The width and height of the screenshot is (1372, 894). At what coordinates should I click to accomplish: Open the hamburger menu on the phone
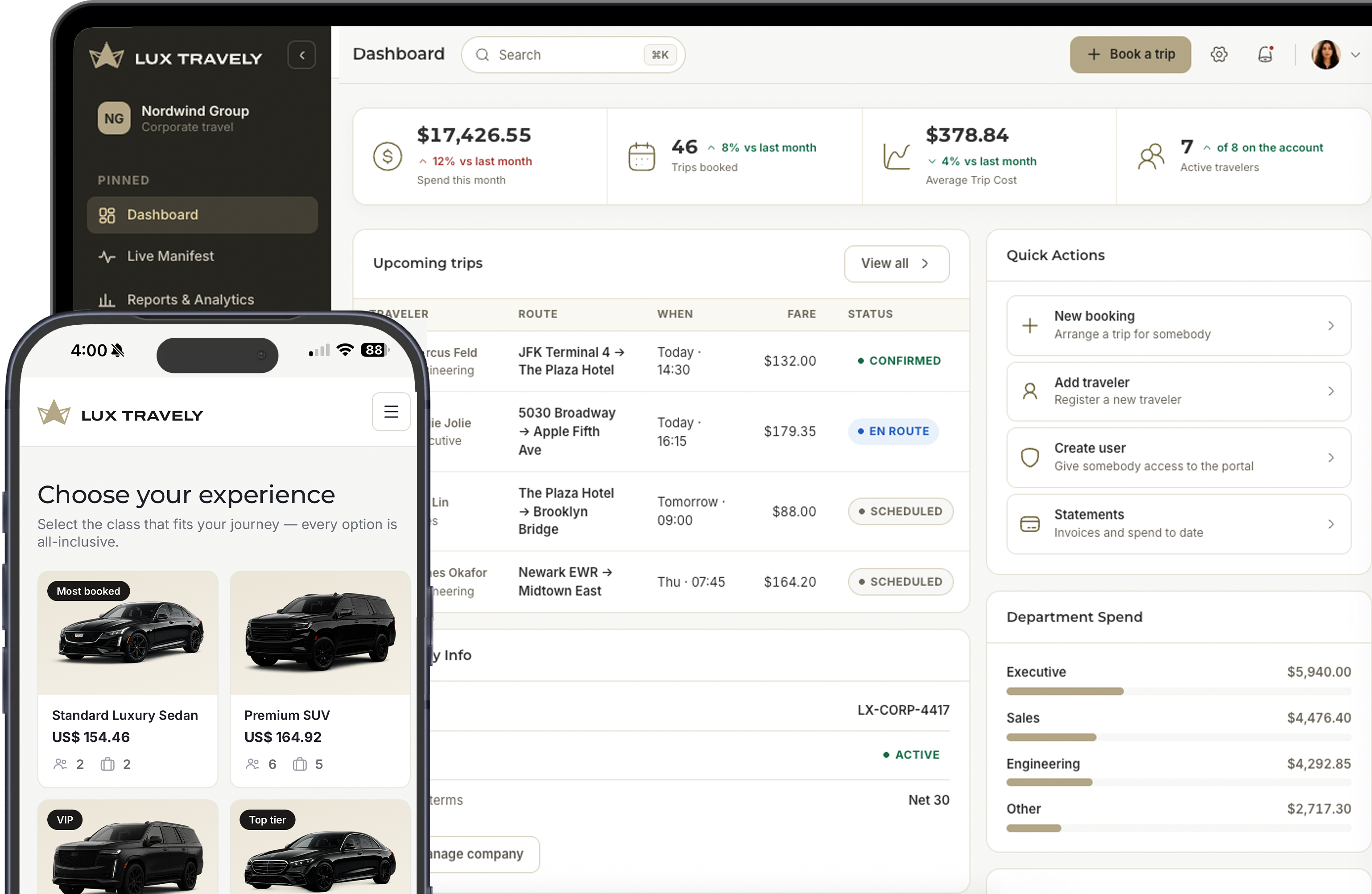click(x=391, y=412)
